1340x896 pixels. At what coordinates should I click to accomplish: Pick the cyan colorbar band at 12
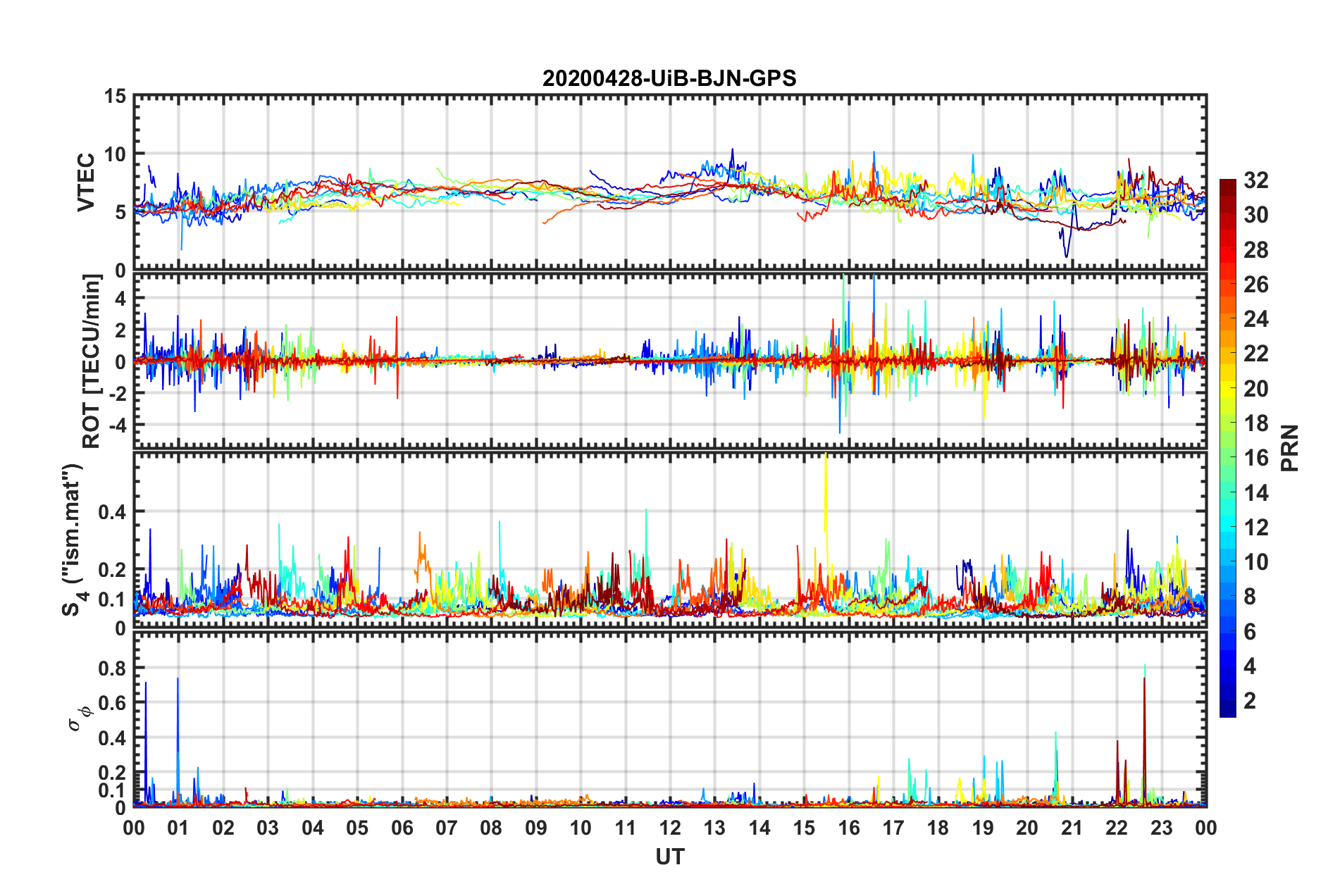1227,527
